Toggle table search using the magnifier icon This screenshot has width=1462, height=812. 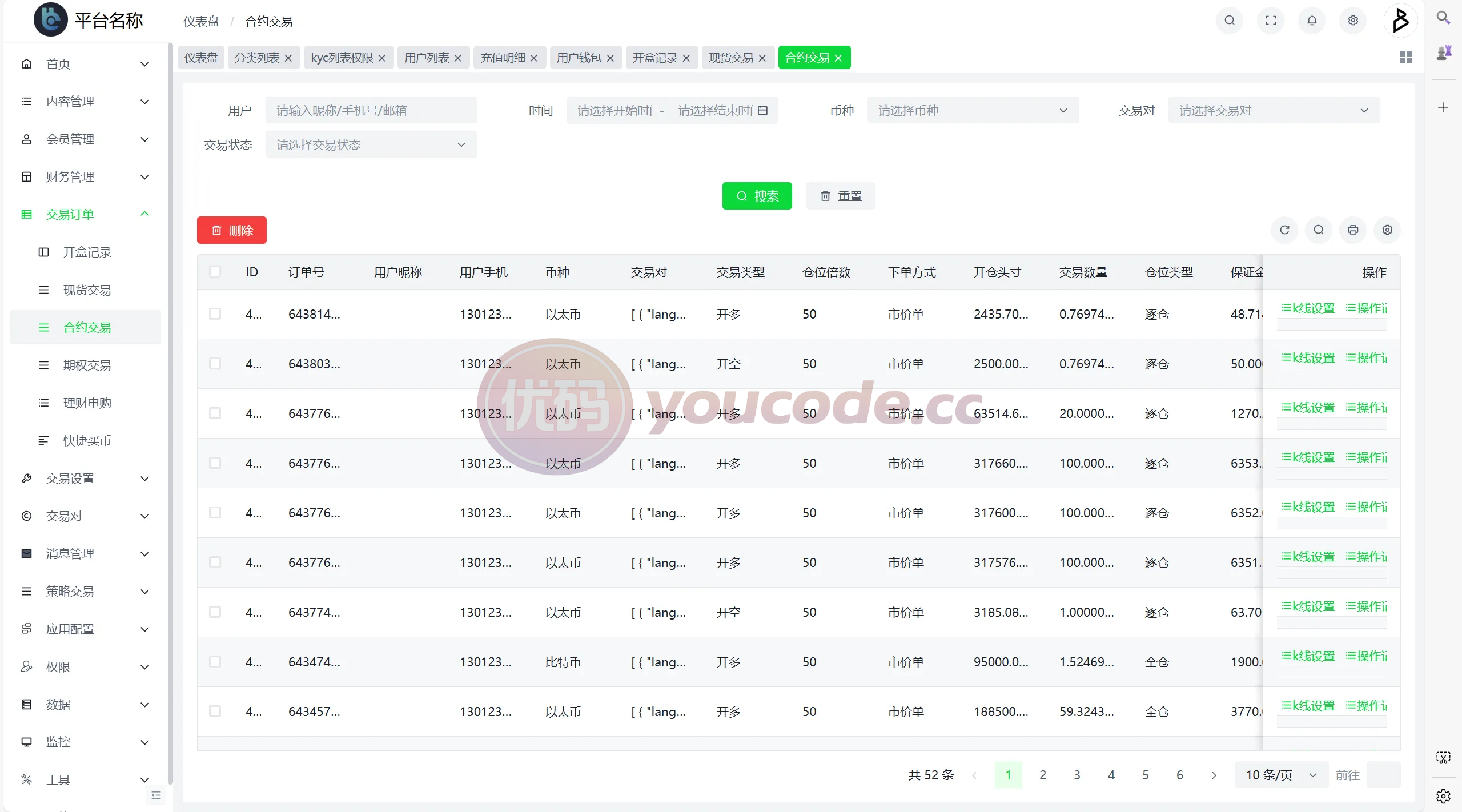point(1319,230)
